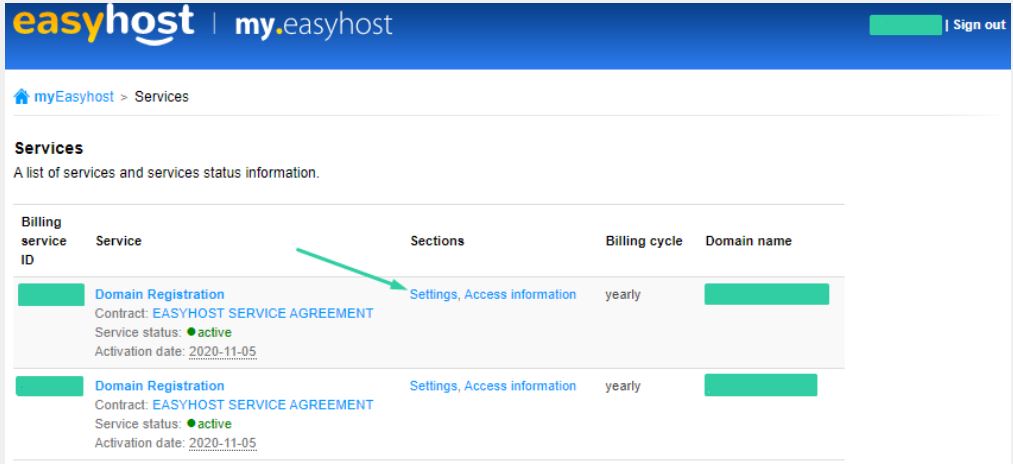Screen dimensions: 1013x464
Task: Open Settings in the first service row
Action: [434, 295]
